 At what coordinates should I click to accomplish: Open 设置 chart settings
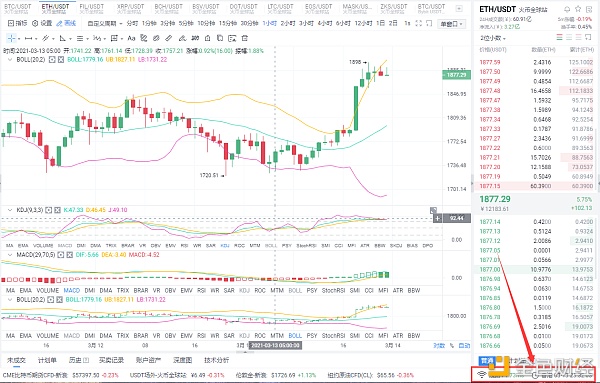pos(42,23)
